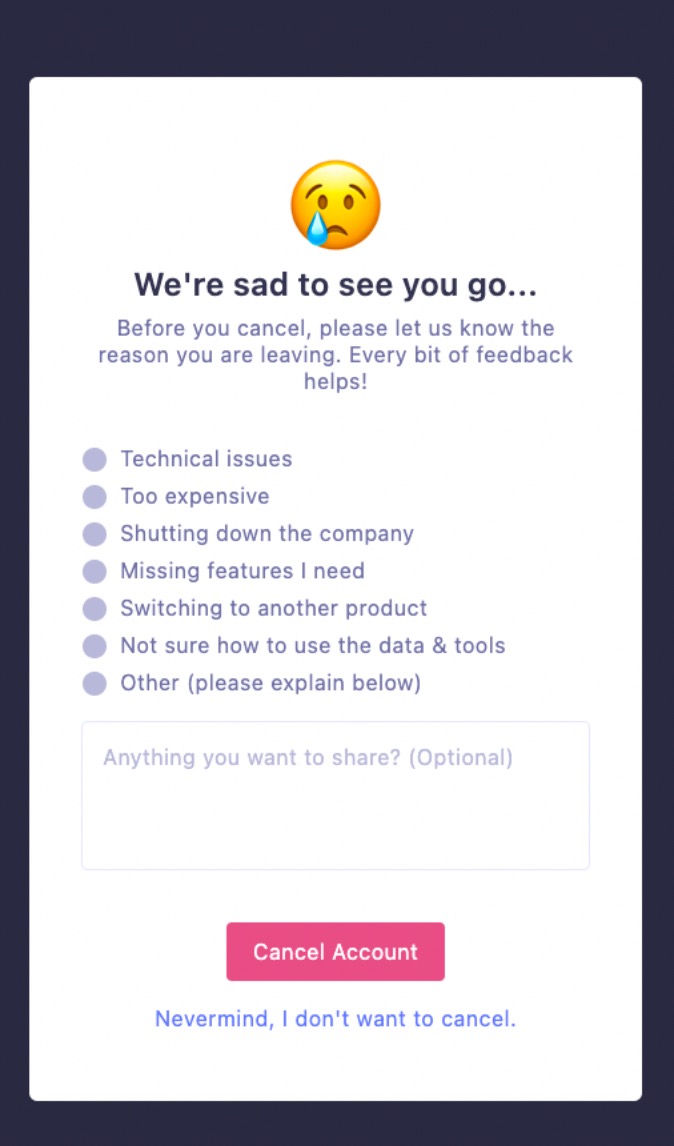The height and width of the screenshot is (1146, 674).
Task: Click the "We're sad to see you go" heading
Action: pyautogui.click(x=336, y=285)
